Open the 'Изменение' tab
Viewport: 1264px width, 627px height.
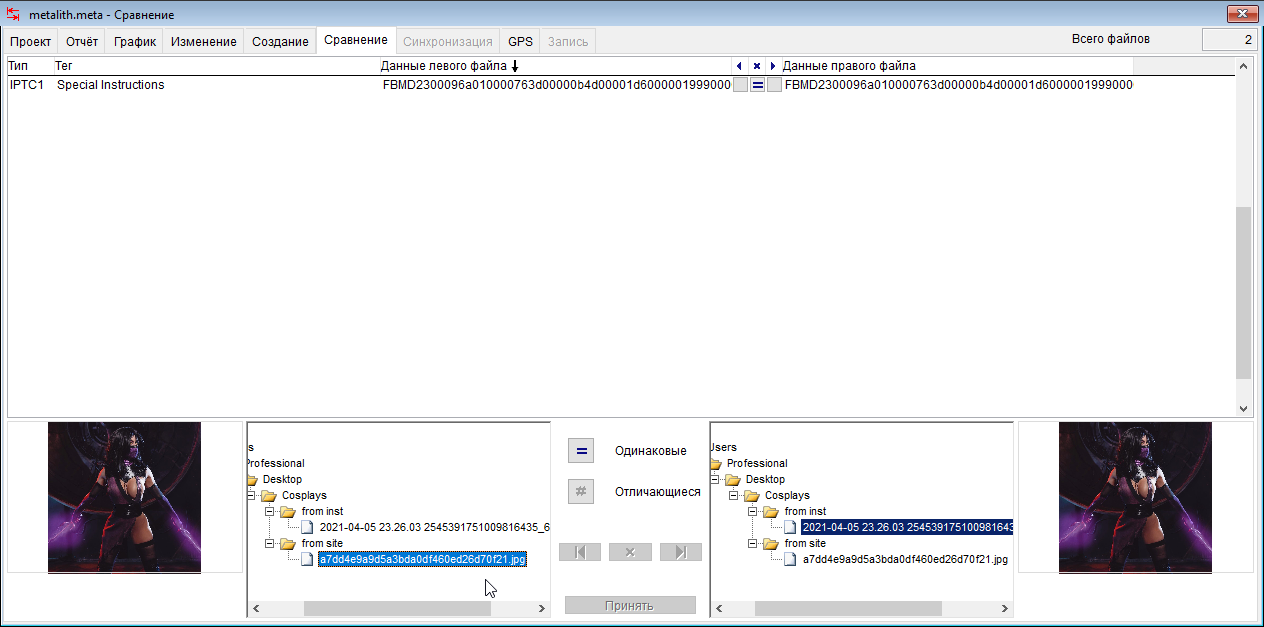[x=203, y=42]
